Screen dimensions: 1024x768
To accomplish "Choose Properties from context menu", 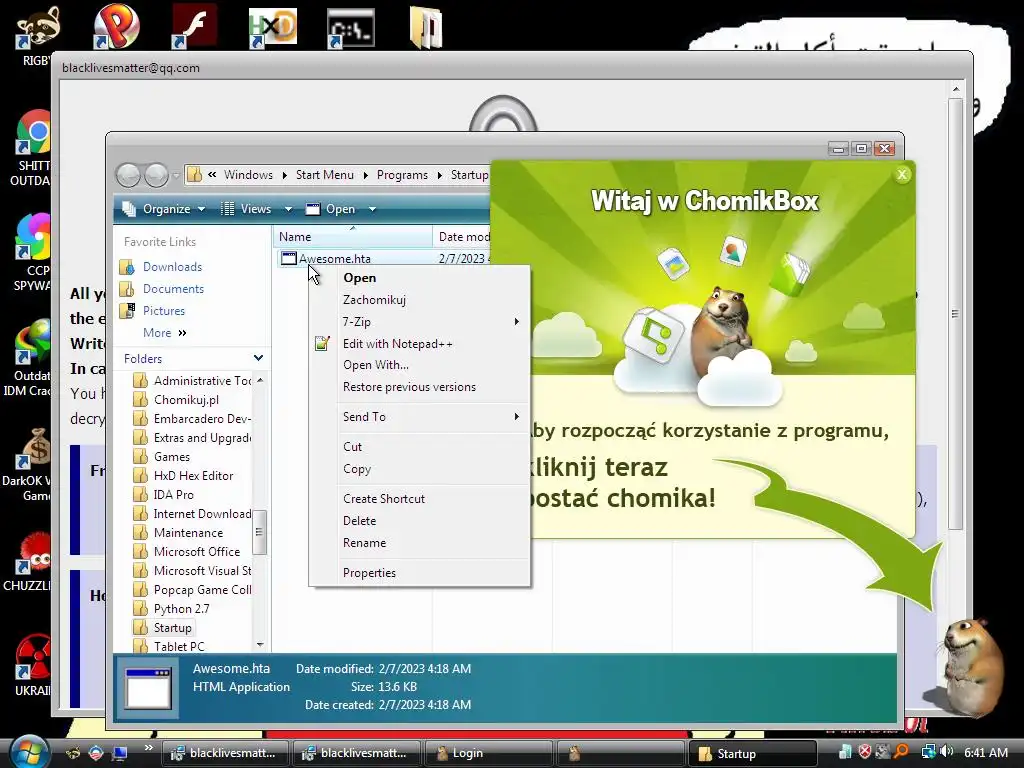I will (419, 573).
